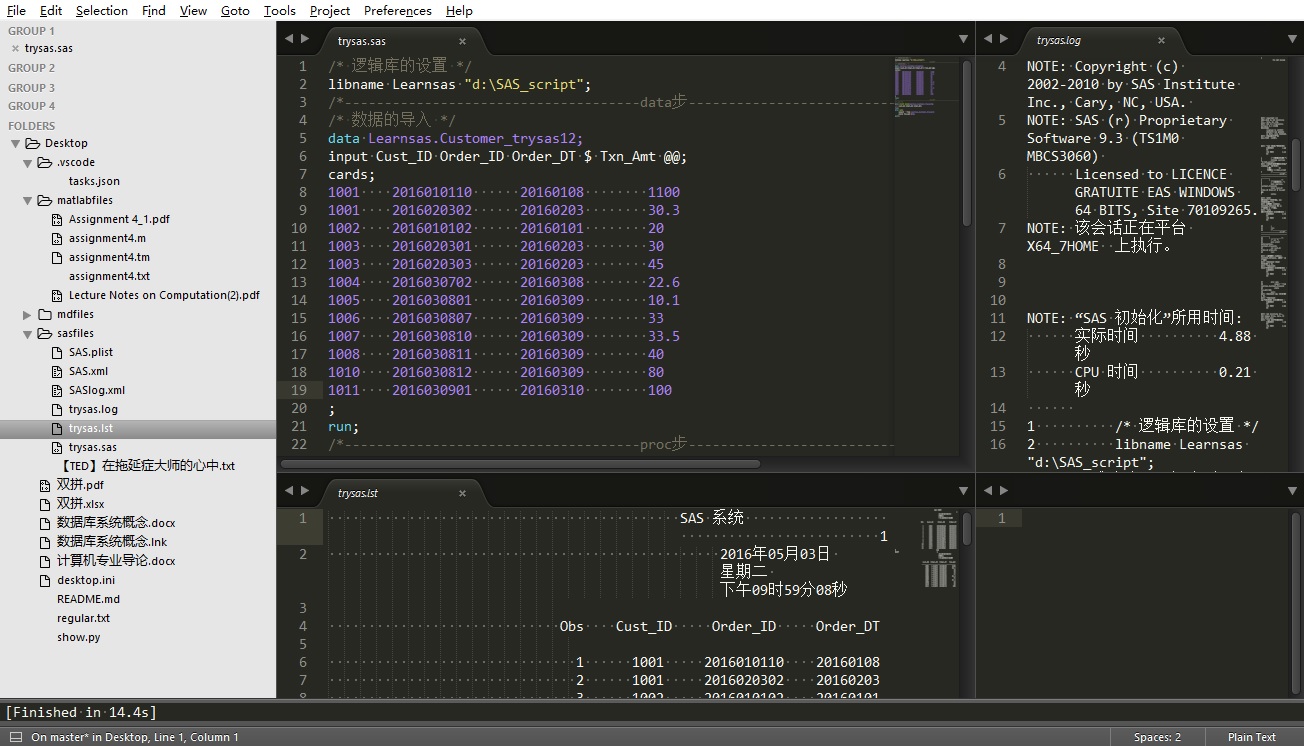Go to previous tab in trysas.sas pane
The image size is (1304, 746).
click(288, 39)
